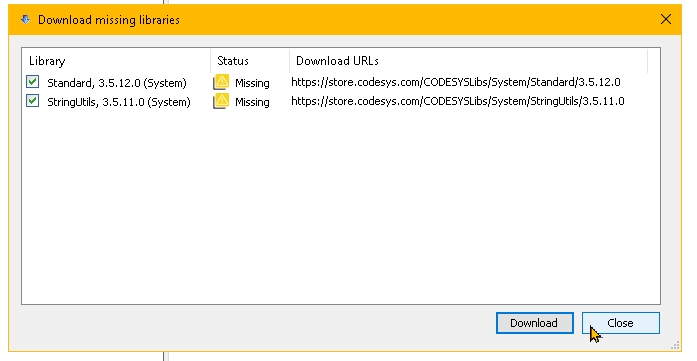Select the StringUtils, 3.5.11.0 (System) row label

pyautogui.click(x=119, y=102)
